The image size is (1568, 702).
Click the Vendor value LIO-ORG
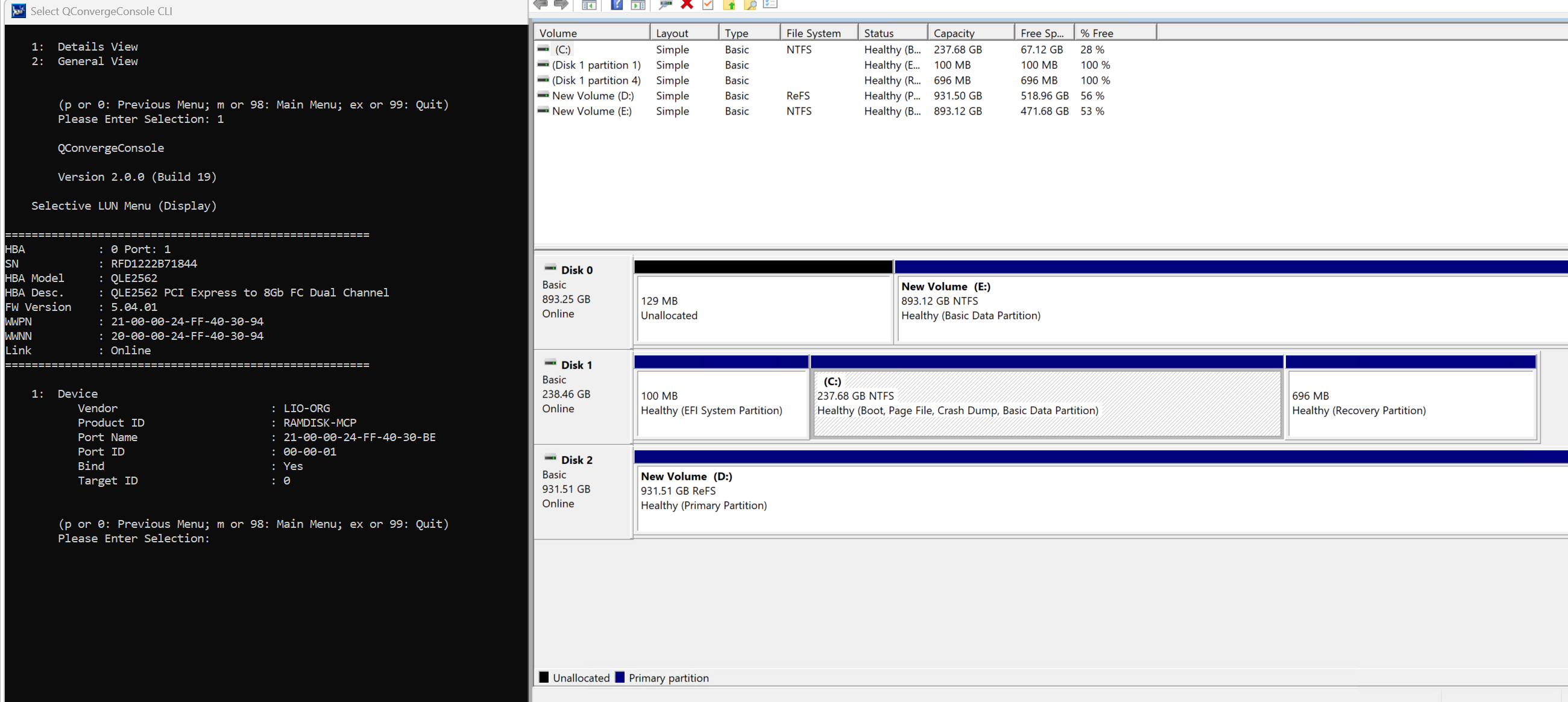point(306,407)
